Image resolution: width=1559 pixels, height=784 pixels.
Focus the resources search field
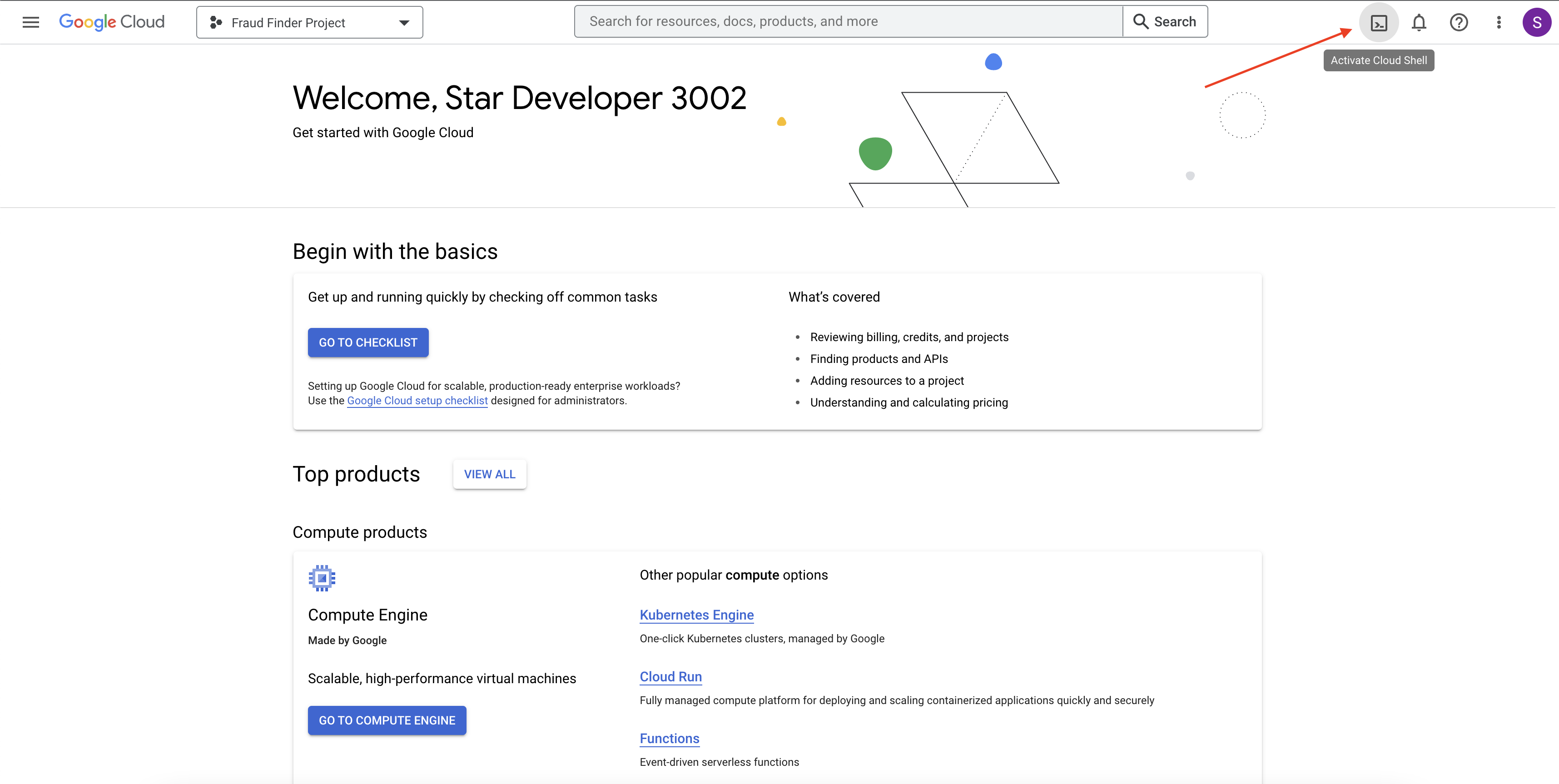coord(847,22)
